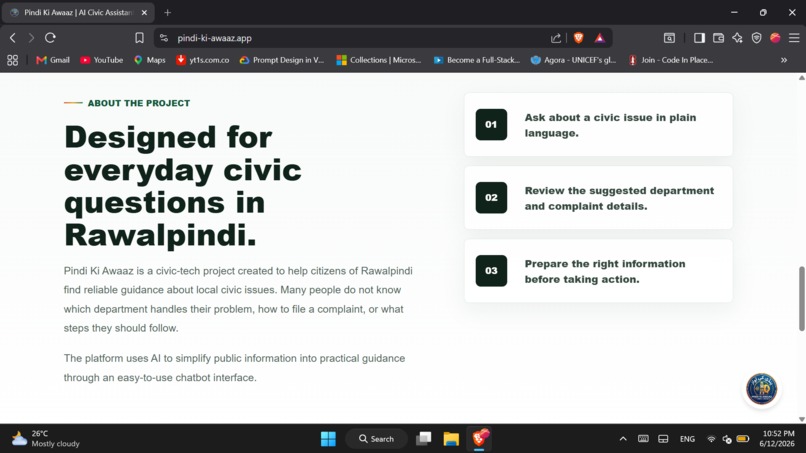Open the weather widget showing 26°C
Image resolution: width=806 pixels, height=453 pixels.
tap(46, 439)
